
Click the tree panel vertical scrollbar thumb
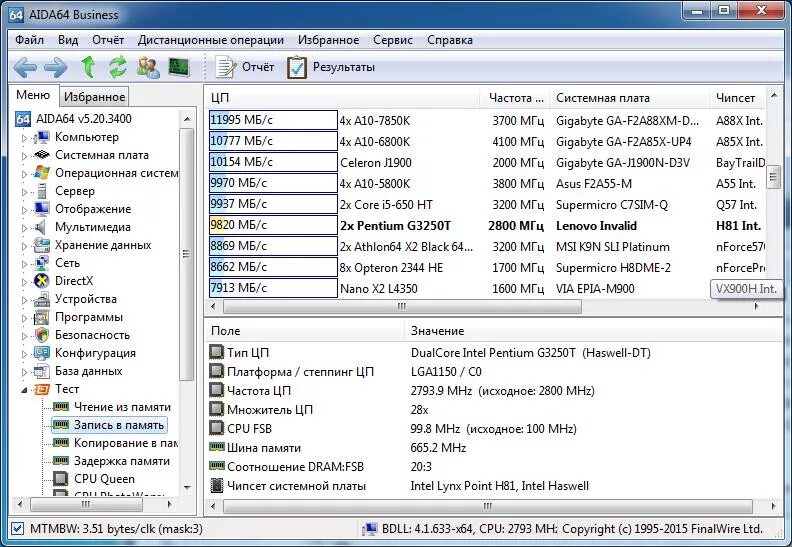186,254
